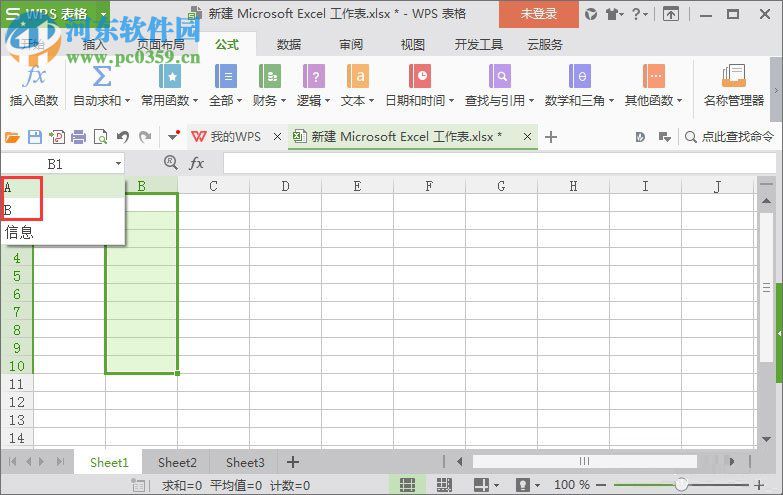Open the 云服务 (Cloud Services) ribbon tab
783x495 pixels.
[x=545, y=44]
